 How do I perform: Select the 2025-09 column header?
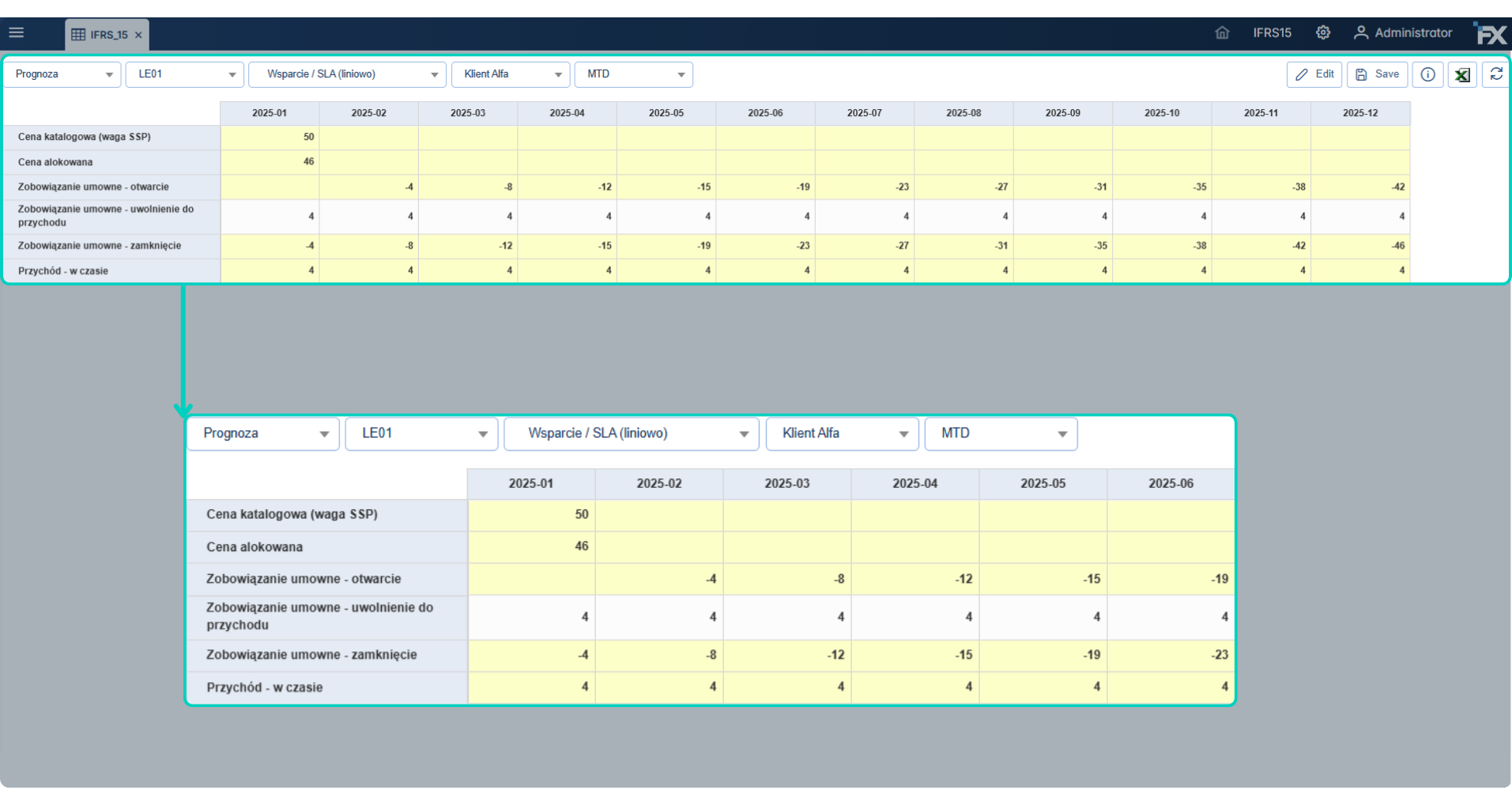click(1063, 113)
